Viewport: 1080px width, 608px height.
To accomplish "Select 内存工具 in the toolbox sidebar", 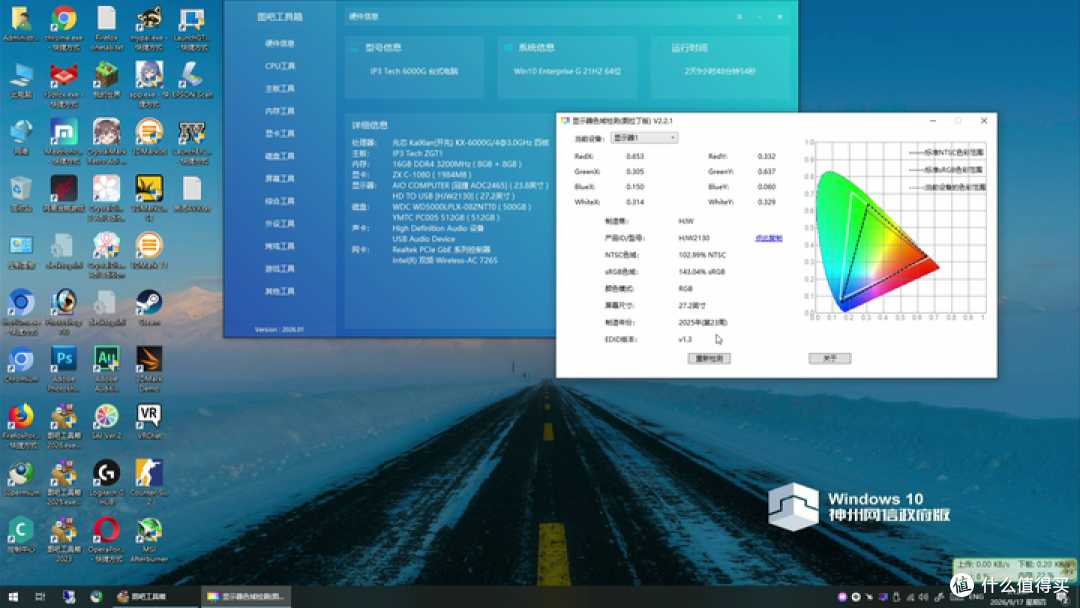I will tap(280, 111).
